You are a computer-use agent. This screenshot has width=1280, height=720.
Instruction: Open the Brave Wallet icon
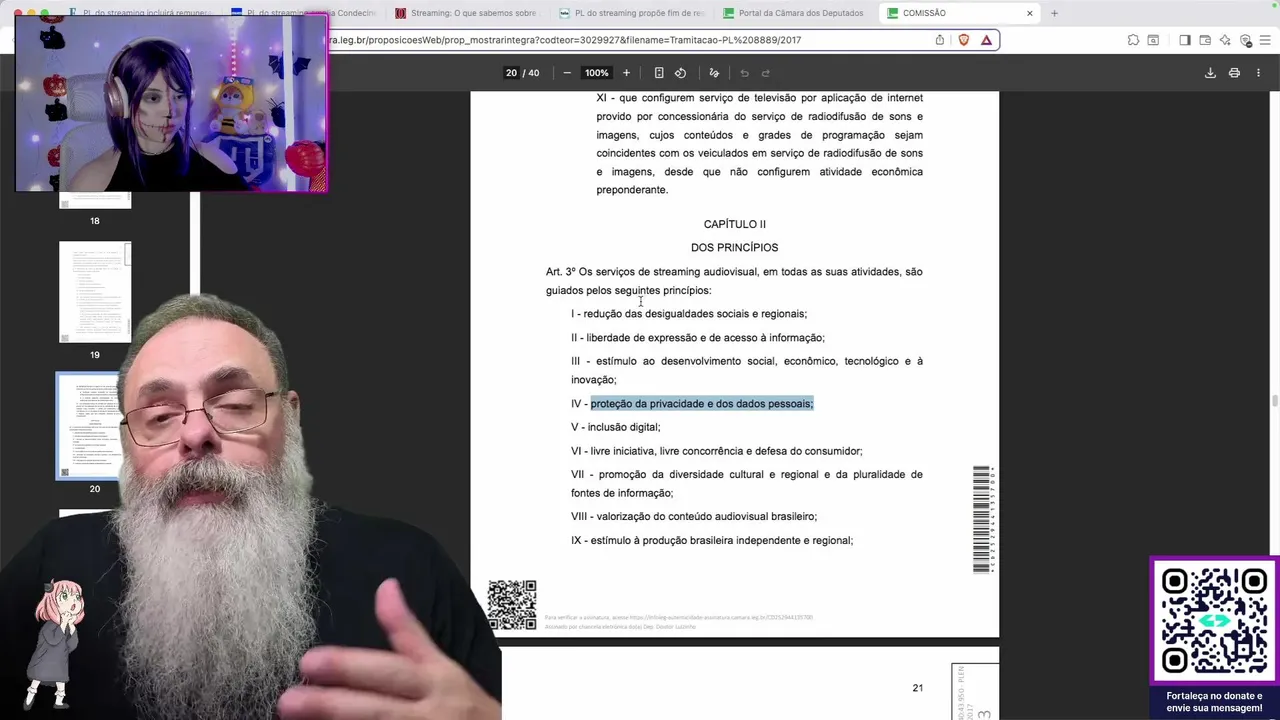pos(1205,40)
